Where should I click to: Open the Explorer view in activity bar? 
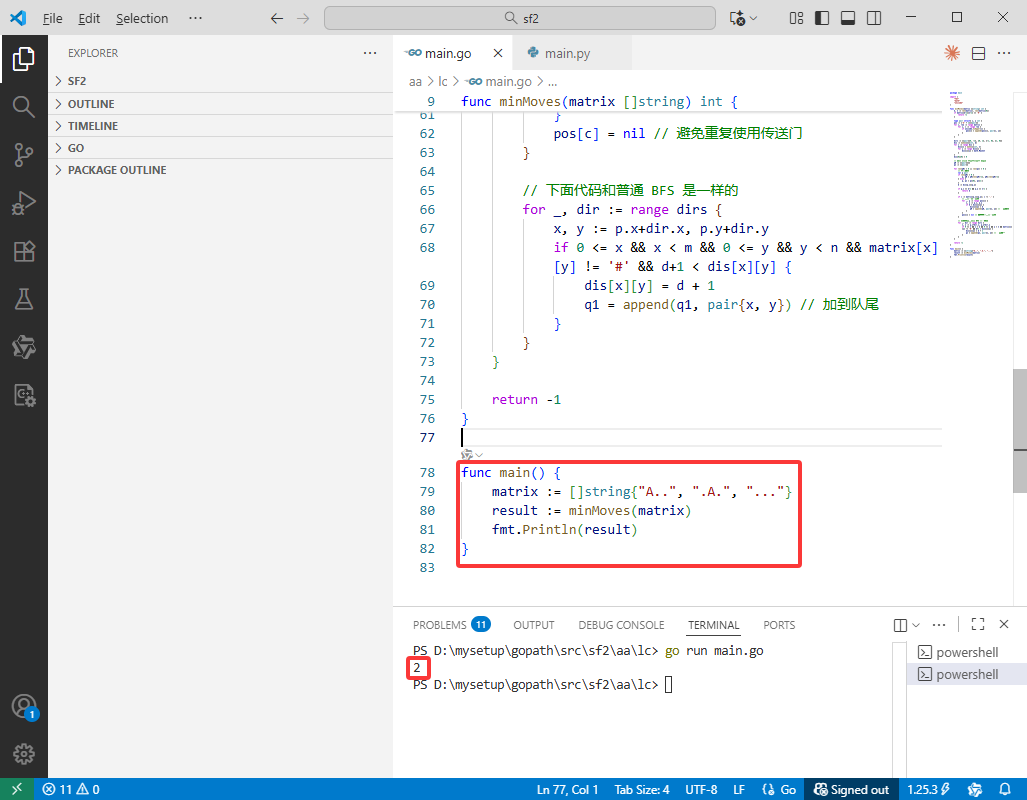(24, 59)
